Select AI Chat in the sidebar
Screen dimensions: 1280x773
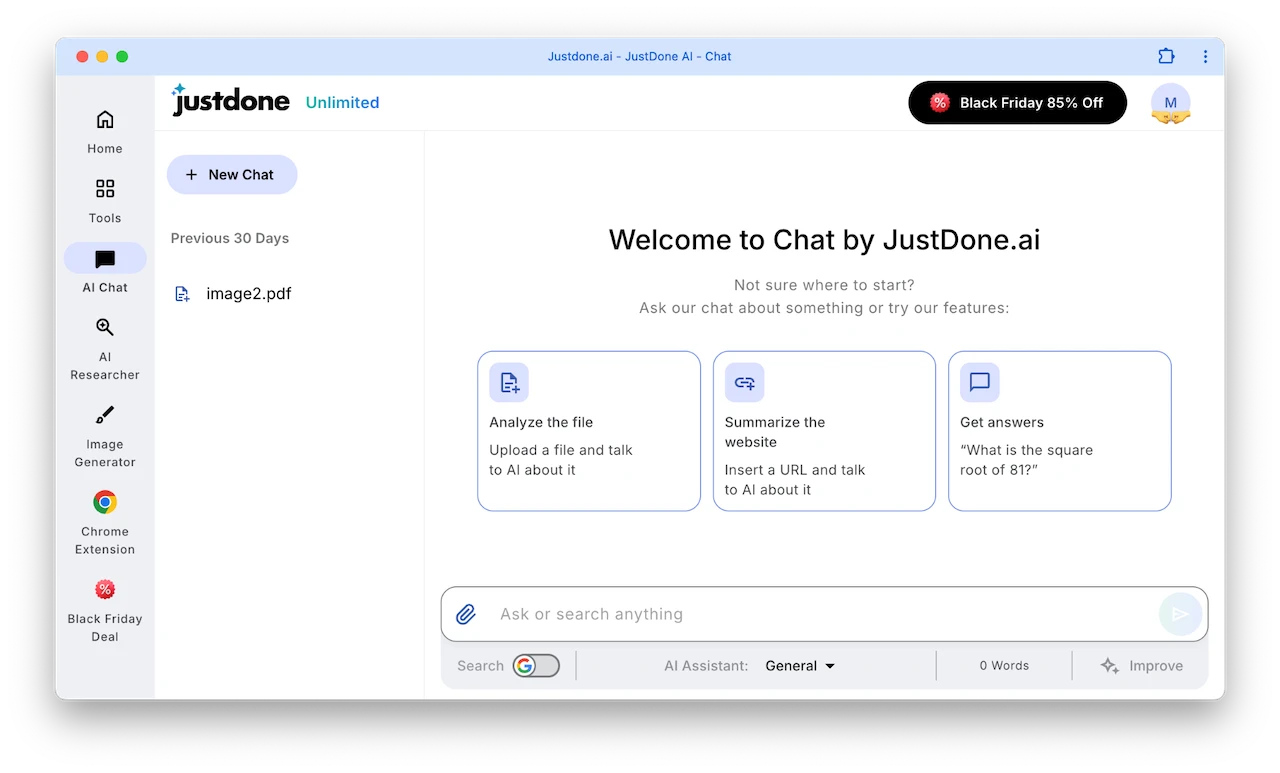click(x=105, y=260)
